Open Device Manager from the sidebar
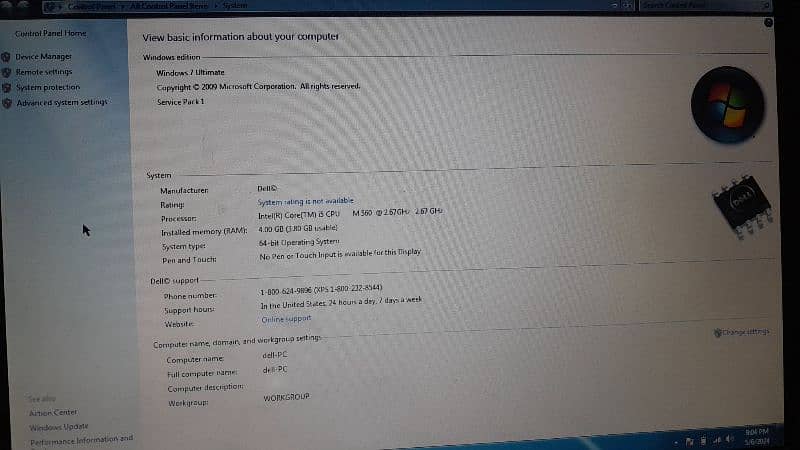The height and width of the screenshot is (450, 800). tap(43, 56)
